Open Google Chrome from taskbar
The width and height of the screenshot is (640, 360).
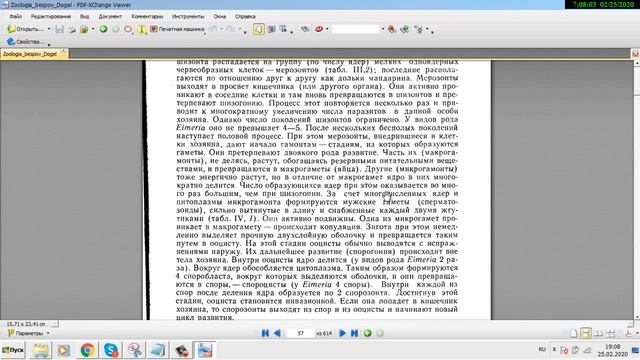[x=87, y=350]
